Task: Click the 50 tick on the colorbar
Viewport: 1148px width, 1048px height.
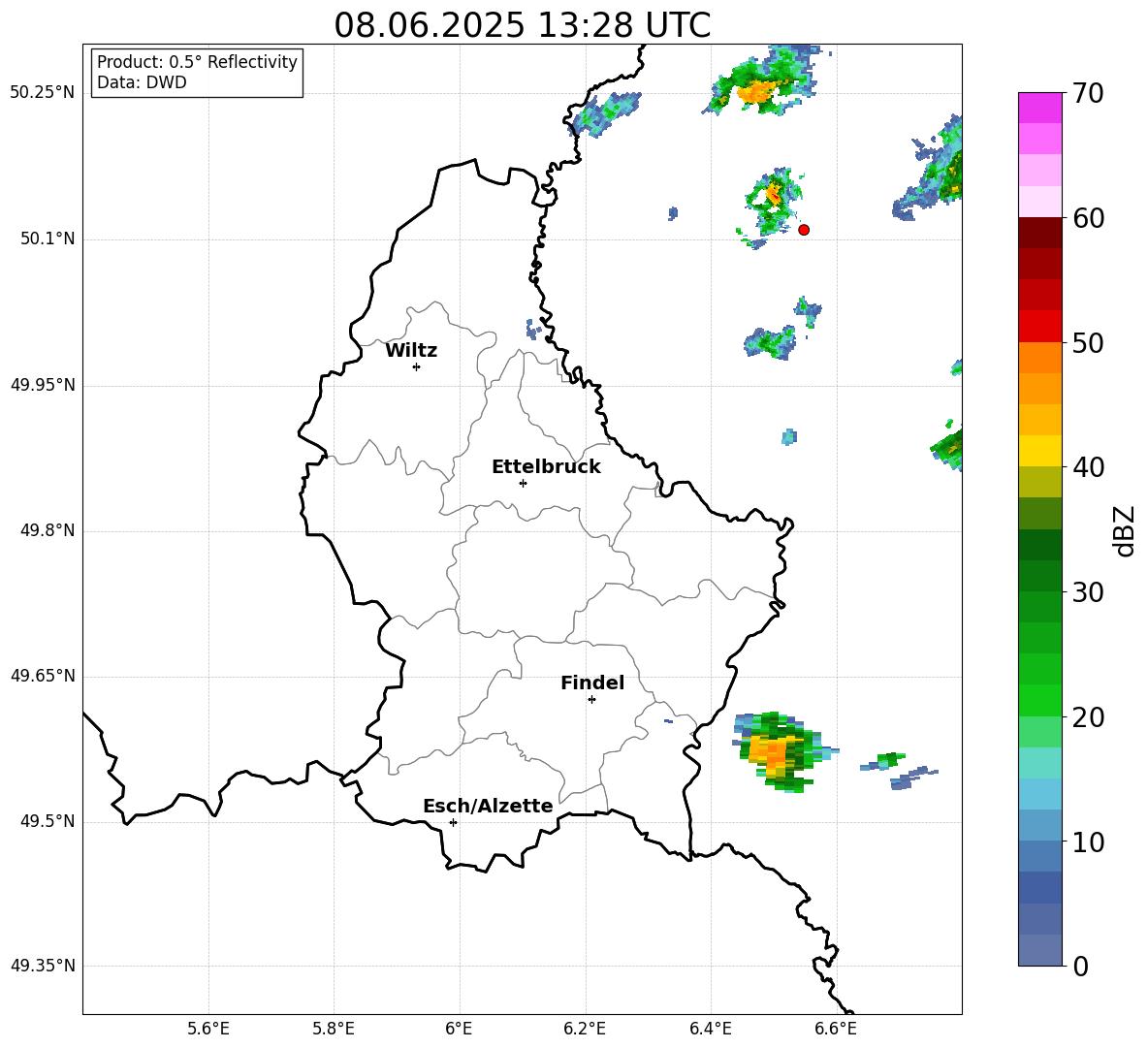Action: (x=1088, y=342)
